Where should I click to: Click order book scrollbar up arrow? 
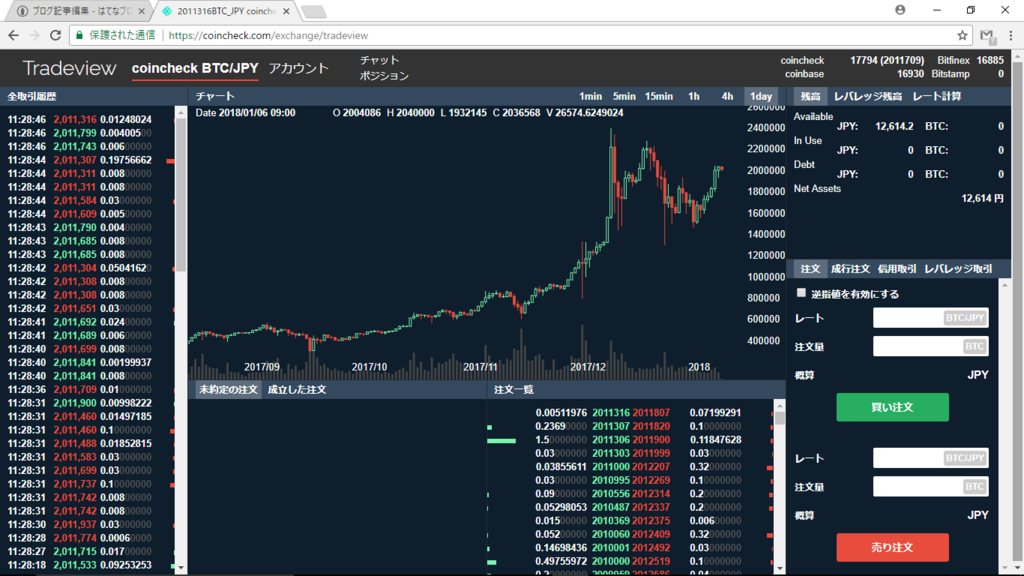tap(779, 406)
